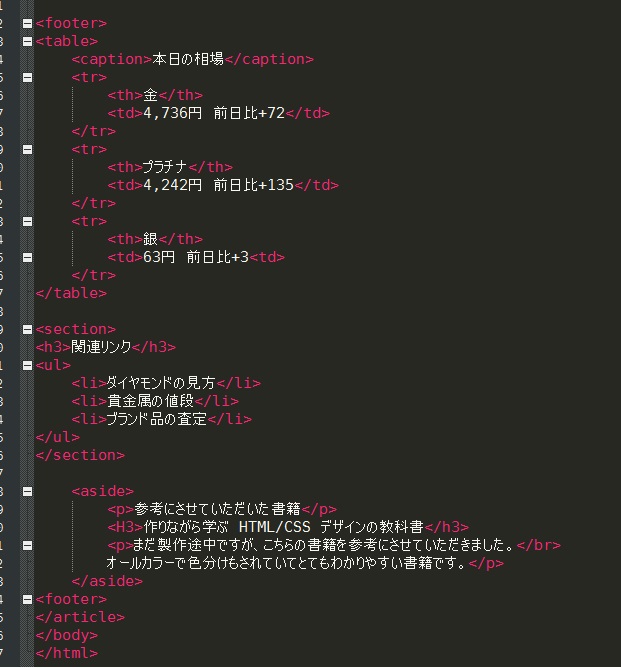This screenshot has width=621, height=668.
Task: Click the list item 貴金属の値段
Action: (x=155, y=401)
